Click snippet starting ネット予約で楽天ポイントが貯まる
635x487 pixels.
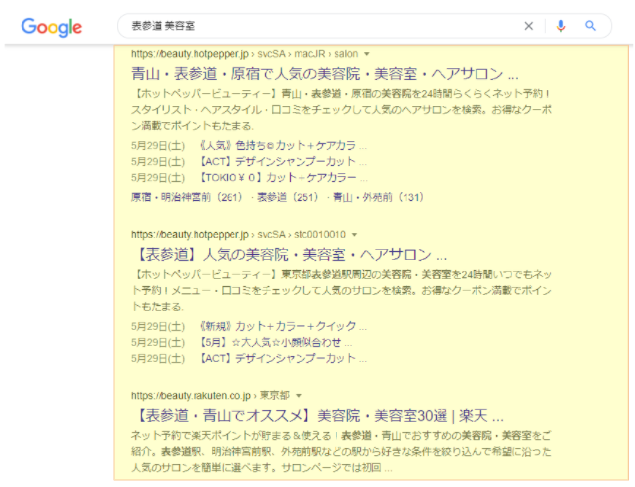pyautogui.click(x=341, y=451)
